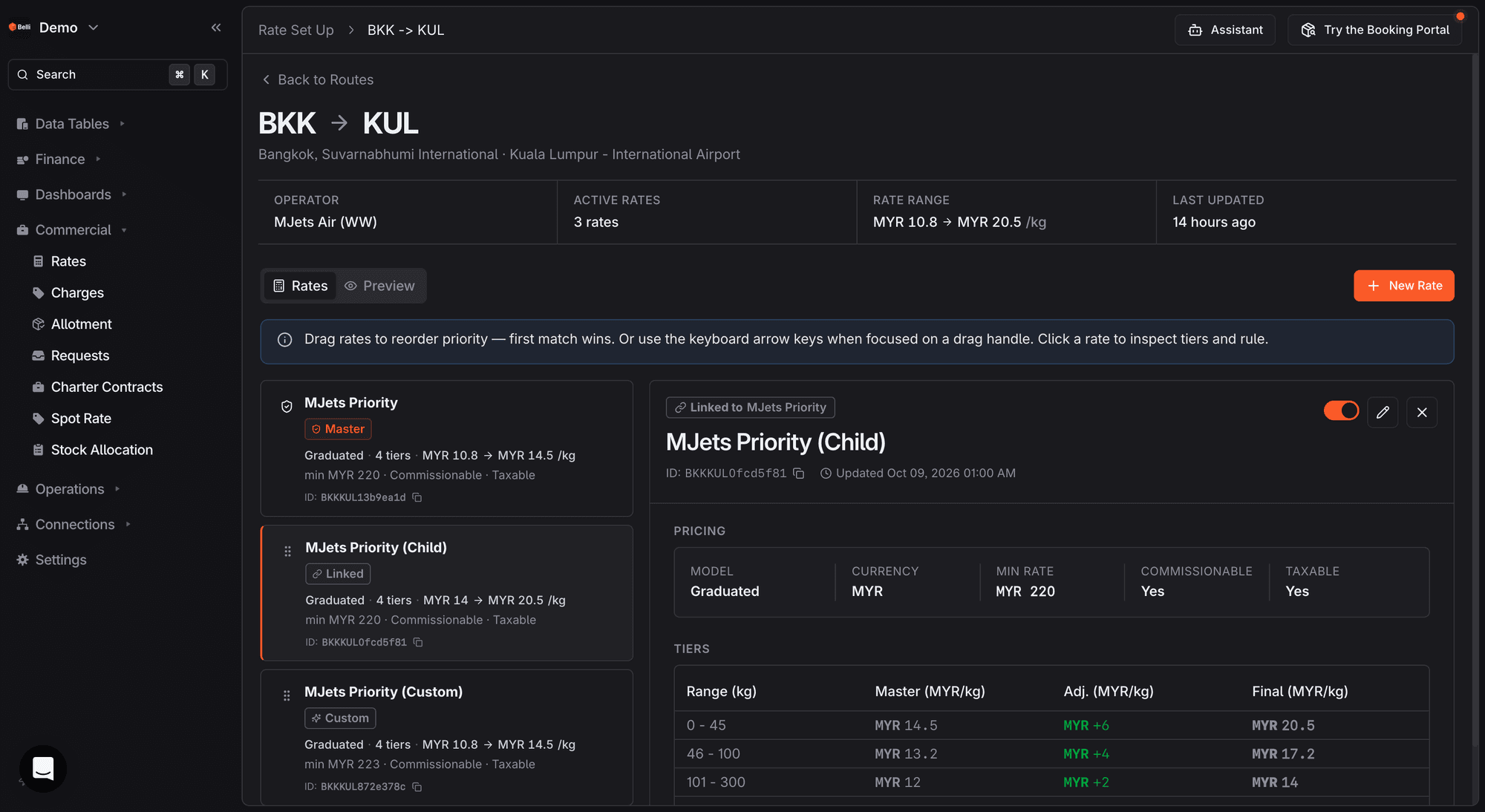Click the operator MJets Air (WW)

(x=325, y=222)
